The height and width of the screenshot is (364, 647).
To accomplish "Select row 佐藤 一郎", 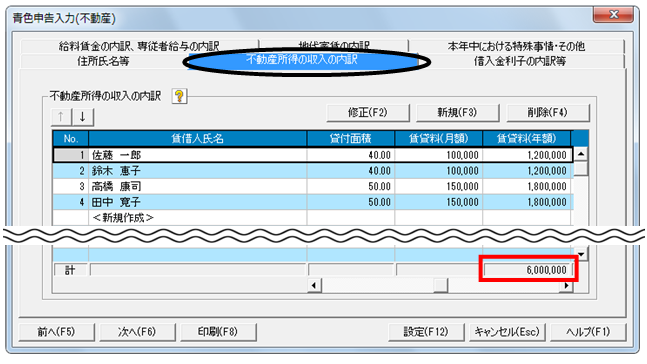I will tap(313, 155).
